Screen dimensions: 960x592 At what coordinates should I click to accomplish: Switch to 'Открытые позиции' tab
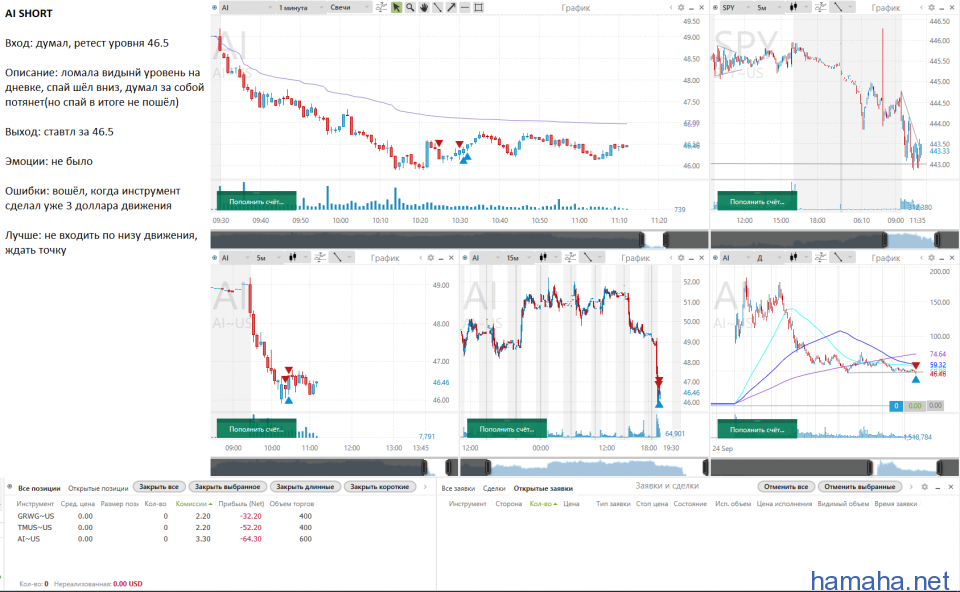[98, 488]
